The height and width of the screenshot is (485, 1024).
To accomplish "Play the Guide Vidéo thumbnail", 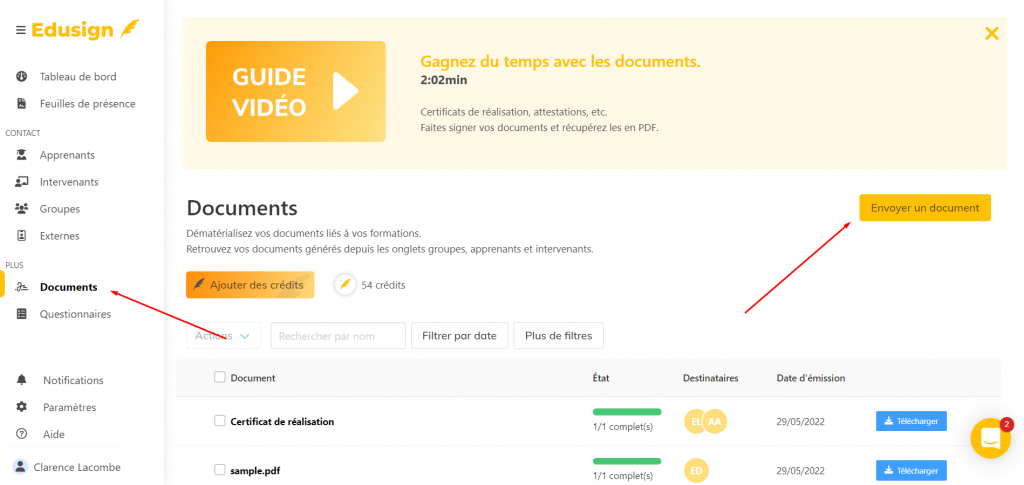I will (x=296, y=91).
